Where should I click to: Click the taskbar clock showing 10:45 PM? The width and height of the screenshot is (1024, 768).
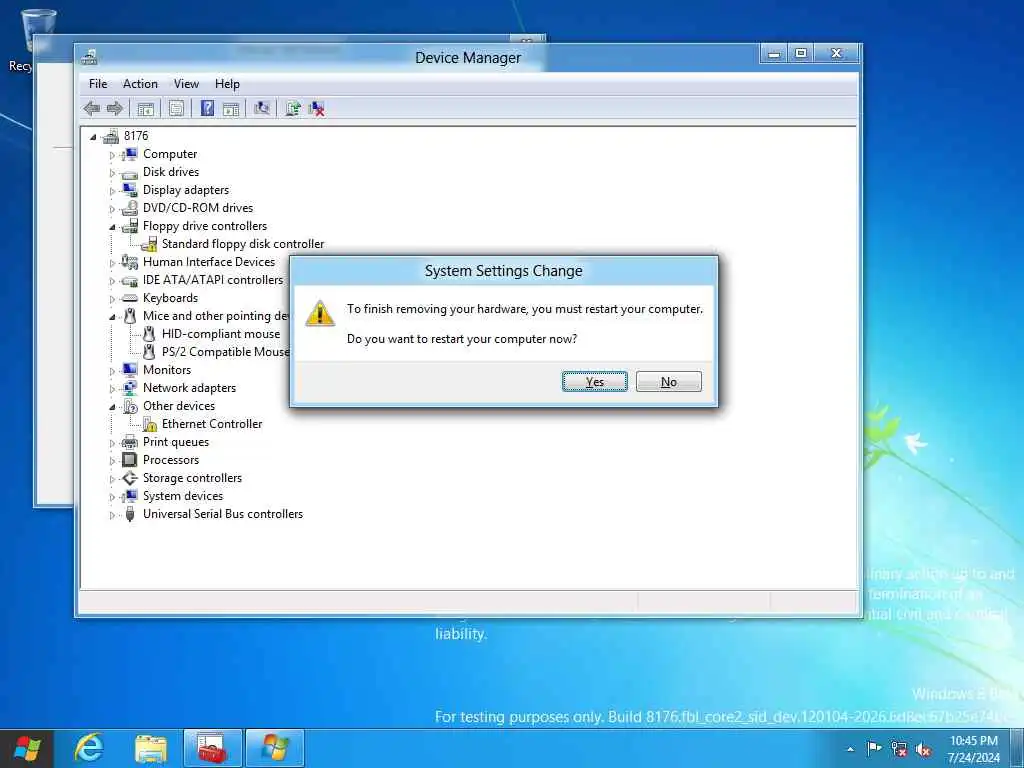974,749
